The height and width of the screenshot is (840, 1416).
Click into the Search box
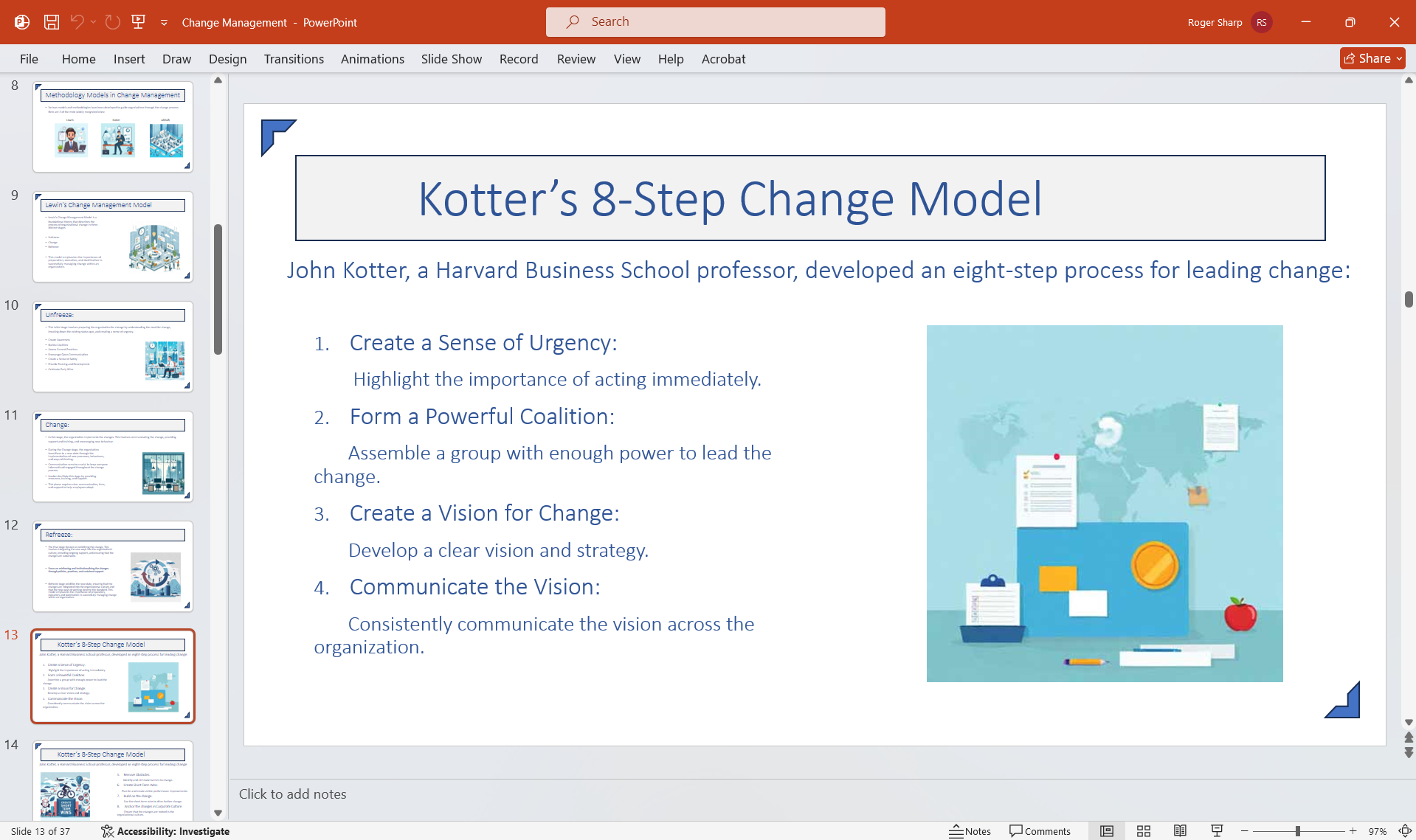(715, 22)
